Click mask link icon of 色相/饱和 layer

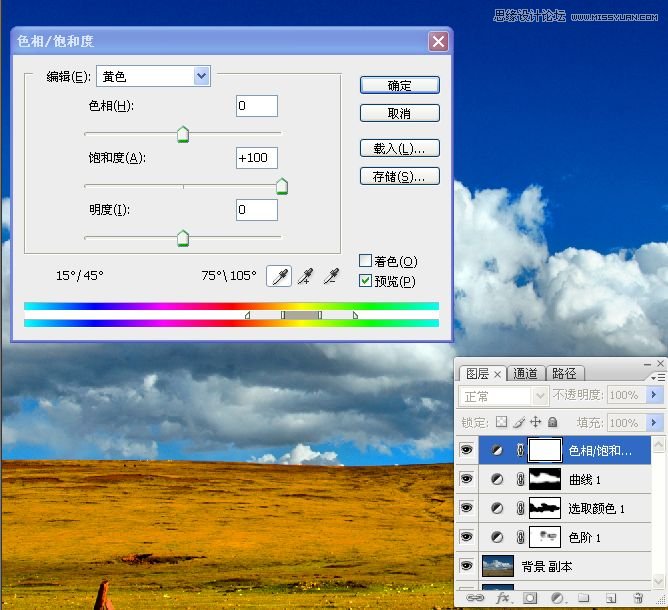pyautogui.click(x=520, y=450)
